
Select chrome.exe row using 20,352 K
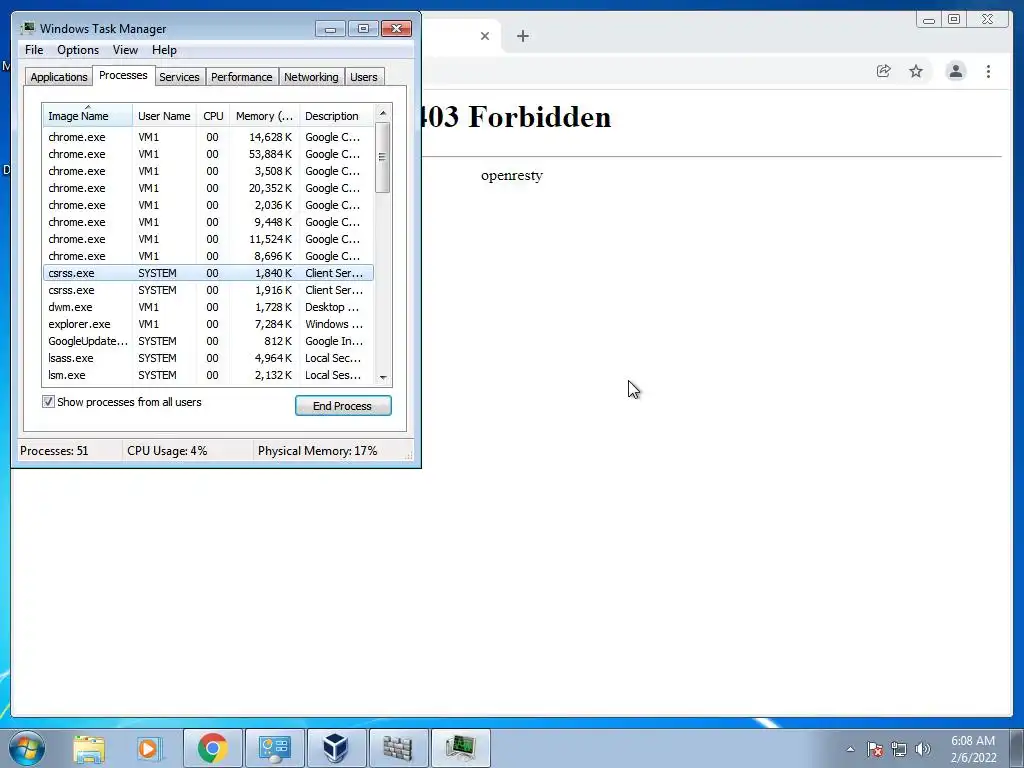click(x=208, y=188)
